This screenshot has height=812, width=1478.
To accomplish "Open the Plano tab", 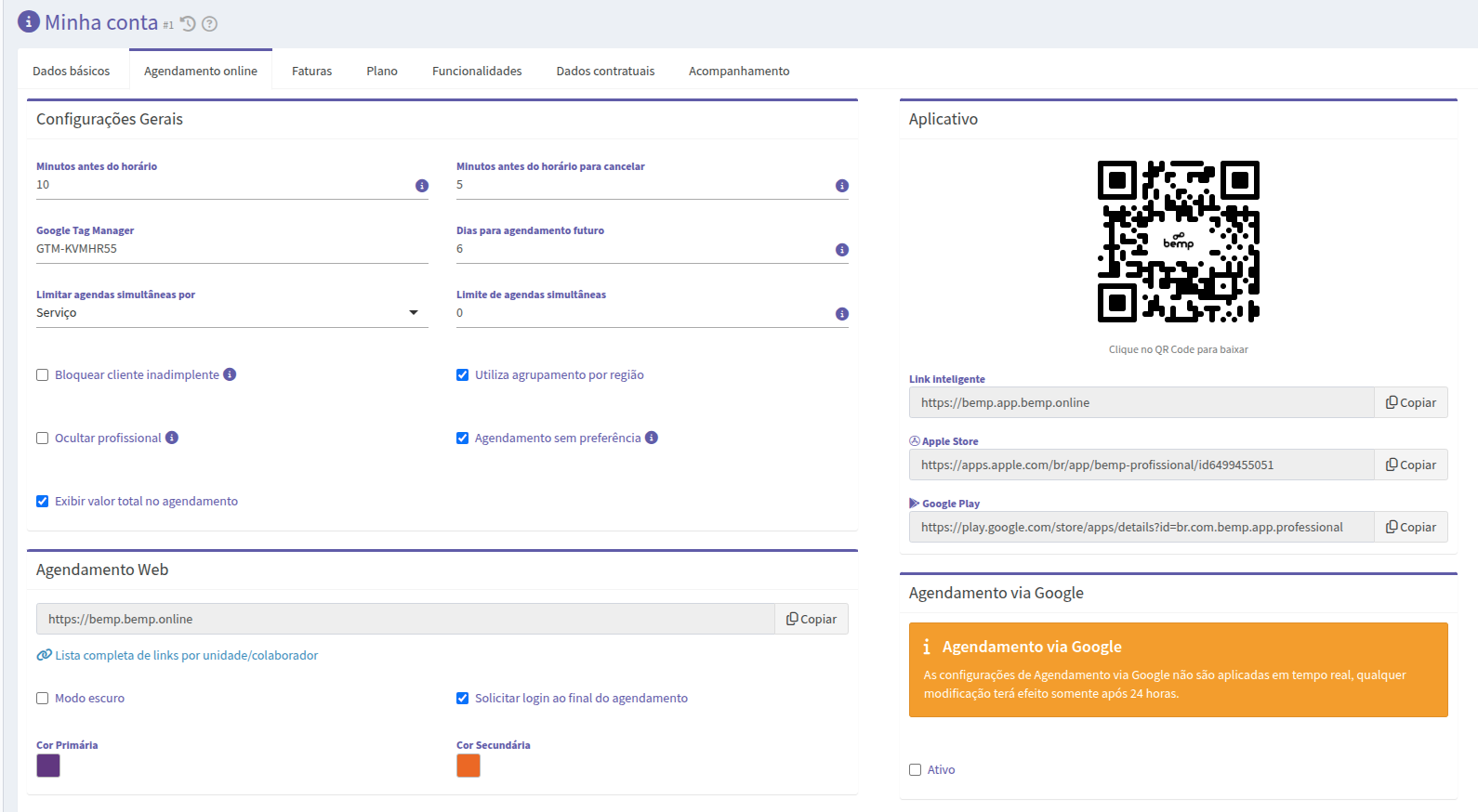I will 382,71.
